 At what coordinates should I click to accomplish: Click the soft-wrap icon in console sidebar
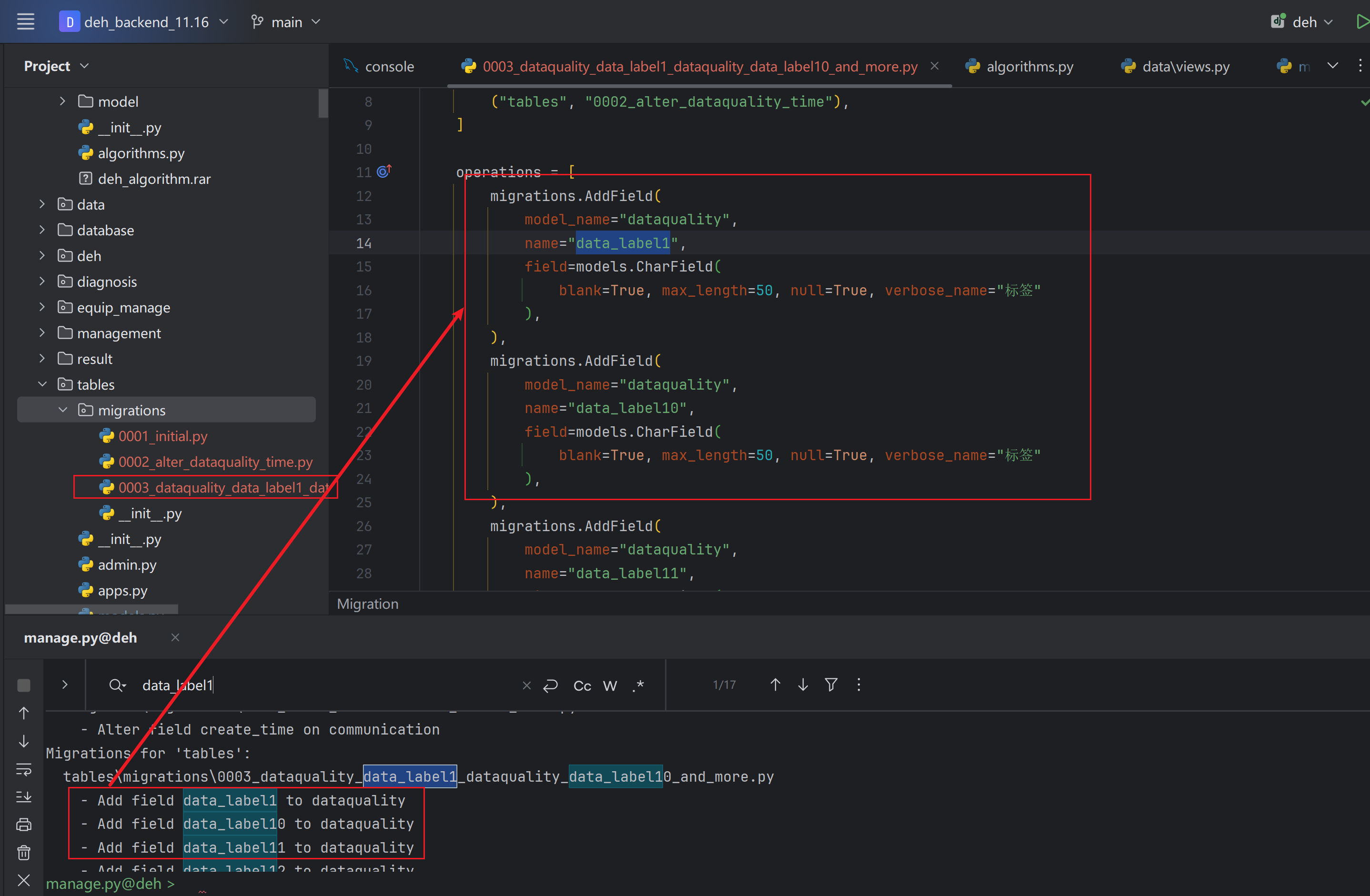click(x=24, y=769)
